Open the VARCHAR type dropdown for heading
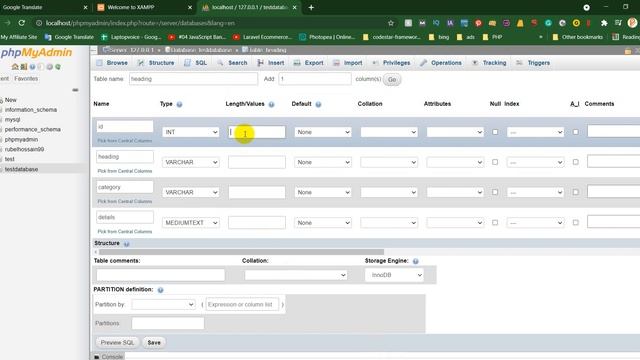640x360 pixels. 191,162
